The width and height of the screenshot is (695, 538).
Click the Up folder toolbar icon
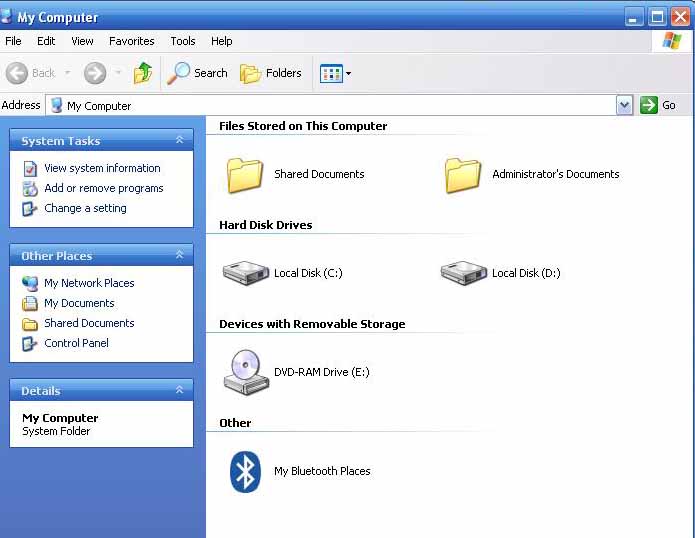click(143, 73)
